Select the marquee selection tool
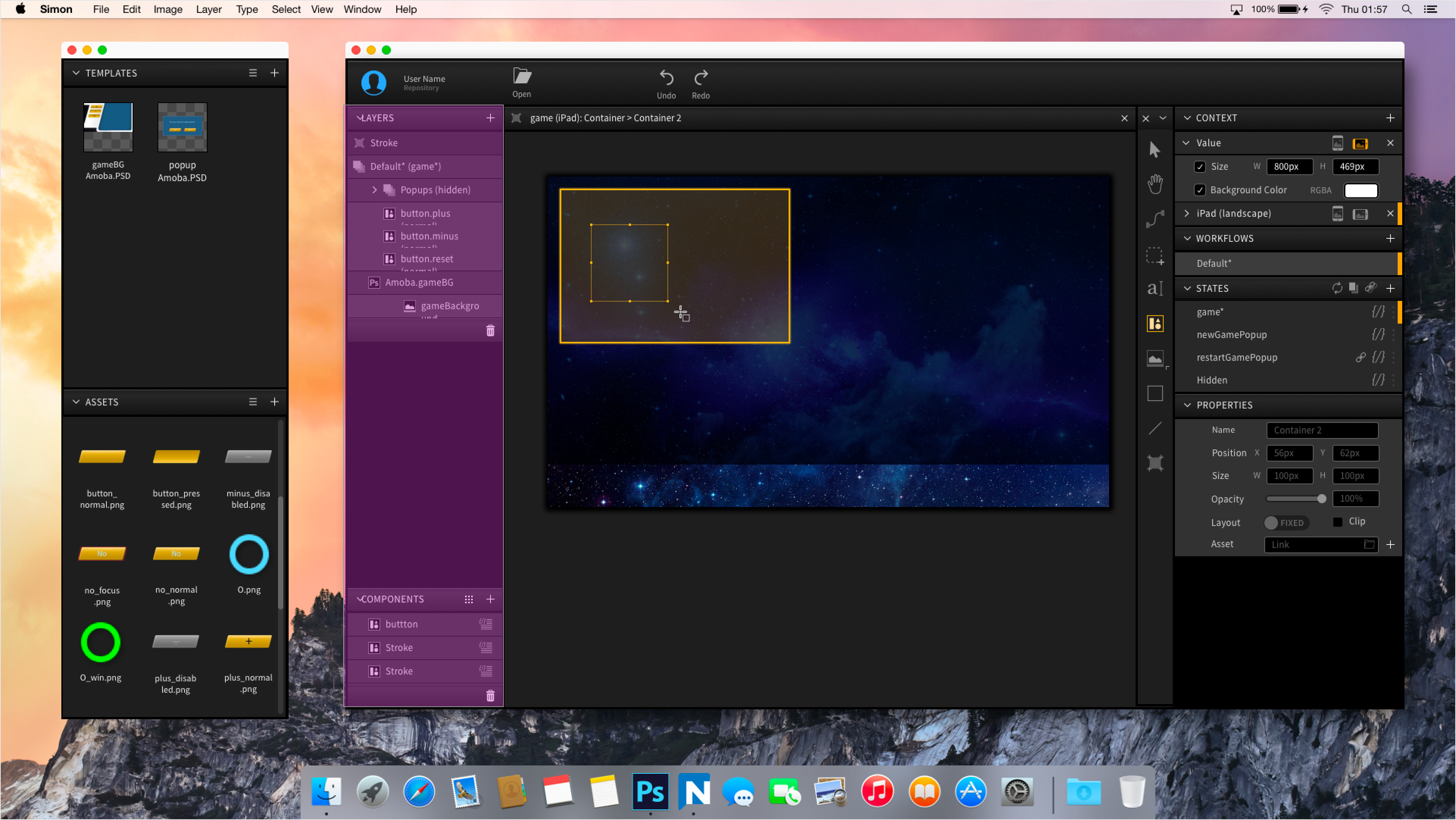This screenshot has height=820, width=1456. point(1155,256)
